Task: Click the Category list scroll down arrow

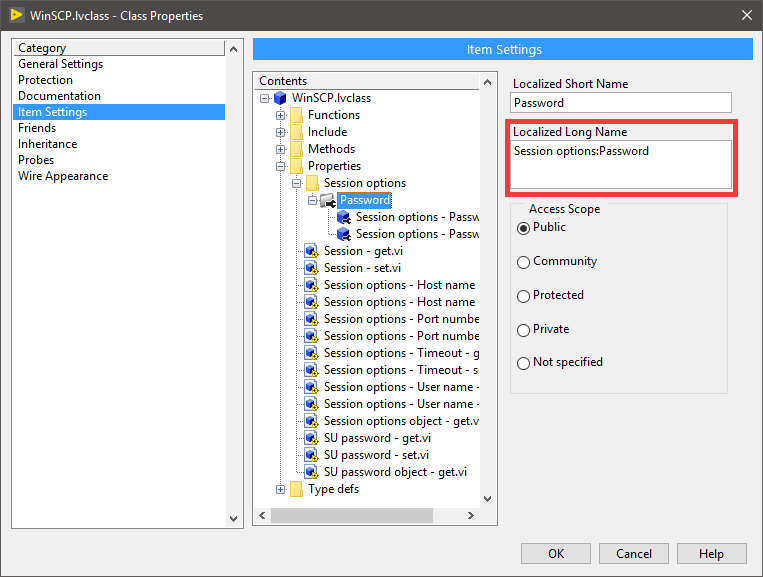Action: click(x=234, y=519)
